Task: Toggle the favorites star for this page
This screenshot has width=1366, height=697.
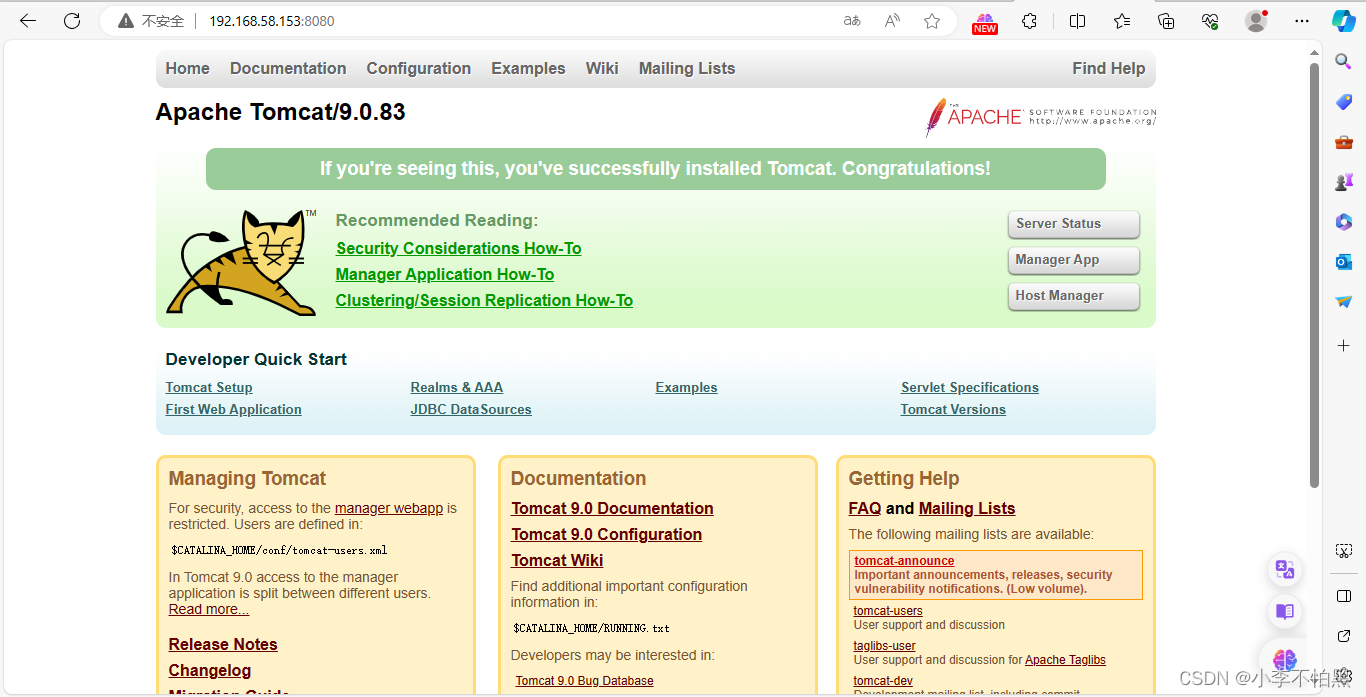Action: pos(931,20)
